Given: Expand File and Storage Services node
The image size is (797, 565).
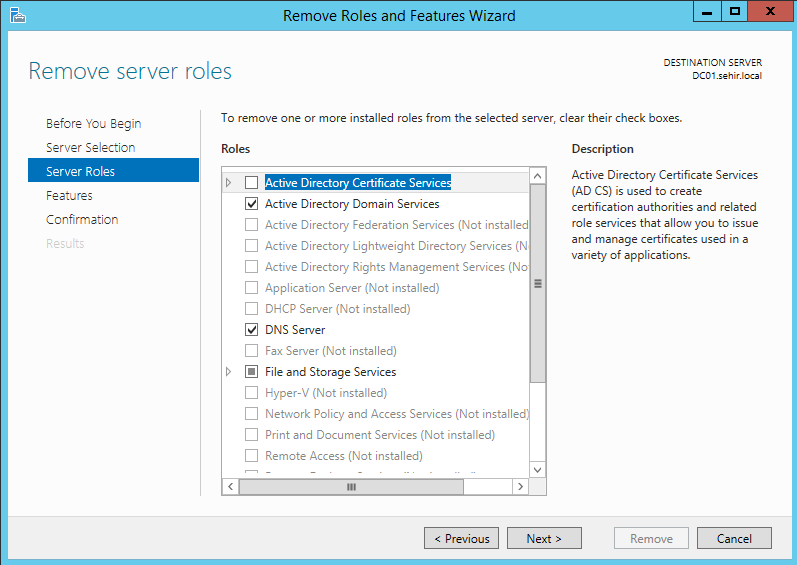Looking at the screenshot, I should coord(229,372).
